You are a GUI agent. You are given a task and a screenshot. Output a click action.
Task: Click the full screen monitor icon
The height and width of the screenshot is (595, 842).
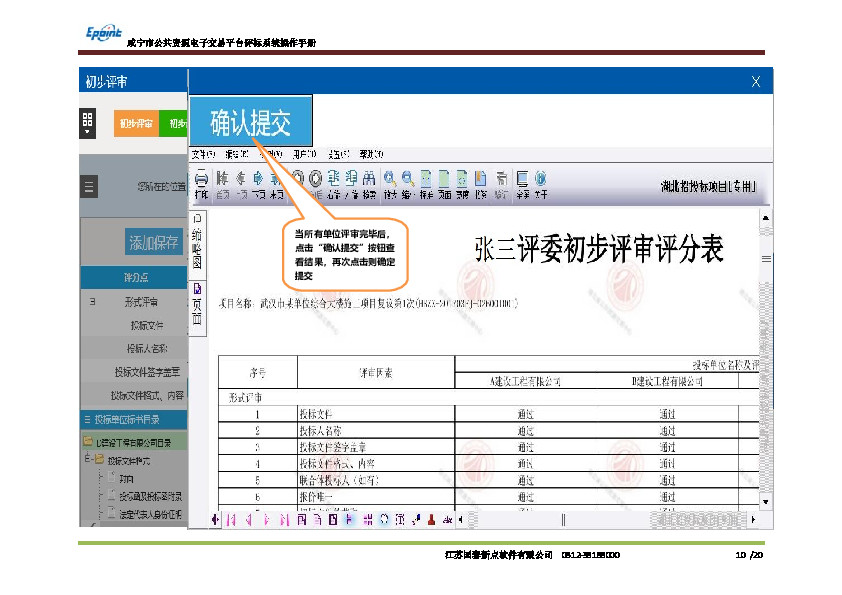pyautogui.click(x=522, y=181)
